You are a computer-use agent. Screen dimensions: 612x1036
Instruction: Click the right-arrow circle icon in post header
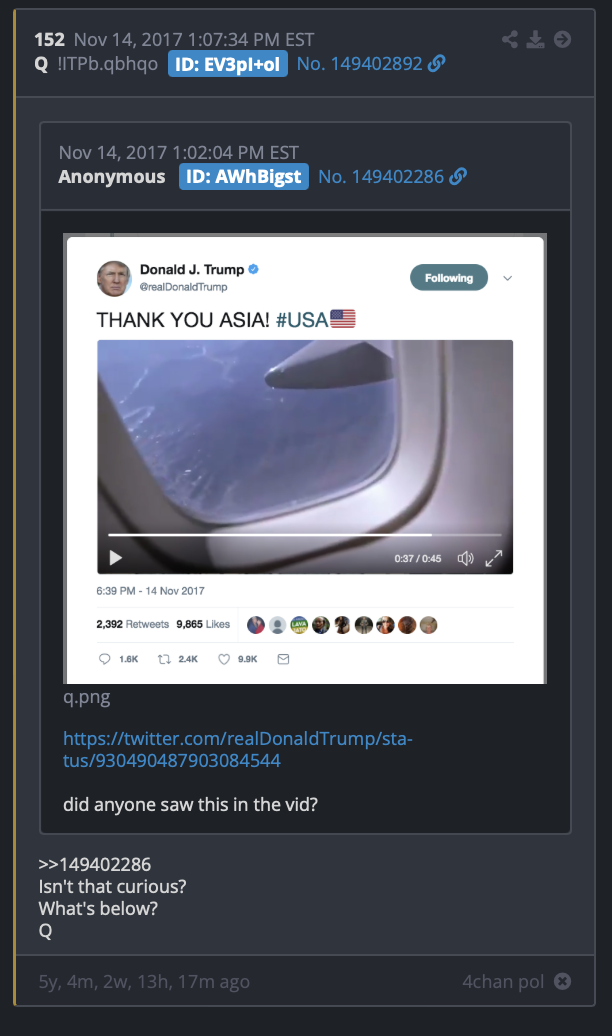coord(562,40)
